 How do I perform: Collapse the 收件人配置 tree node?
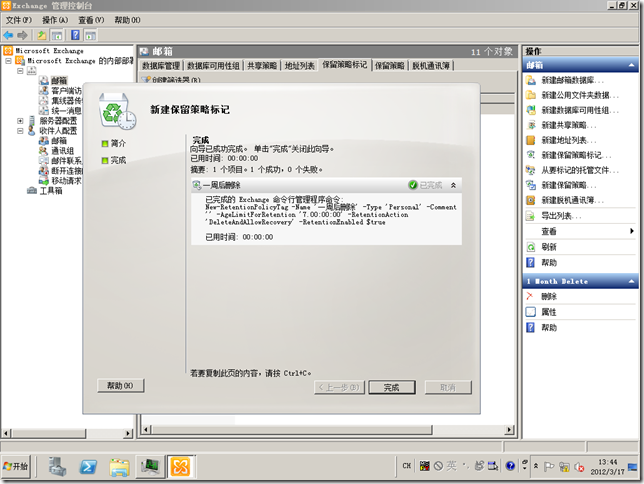point(20,131)
